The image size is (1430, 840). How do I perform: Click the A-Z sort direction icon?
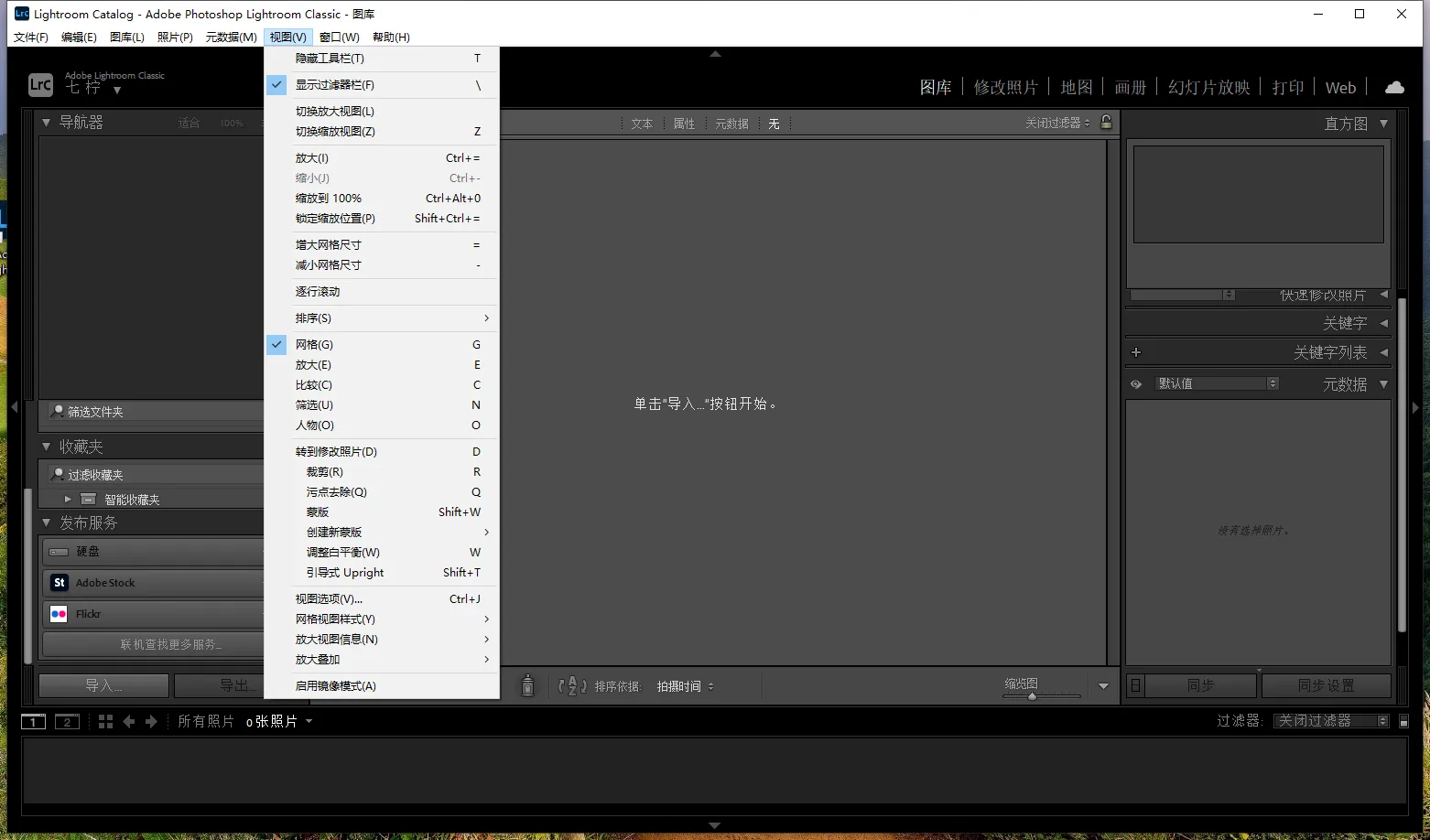pos(572,685)
